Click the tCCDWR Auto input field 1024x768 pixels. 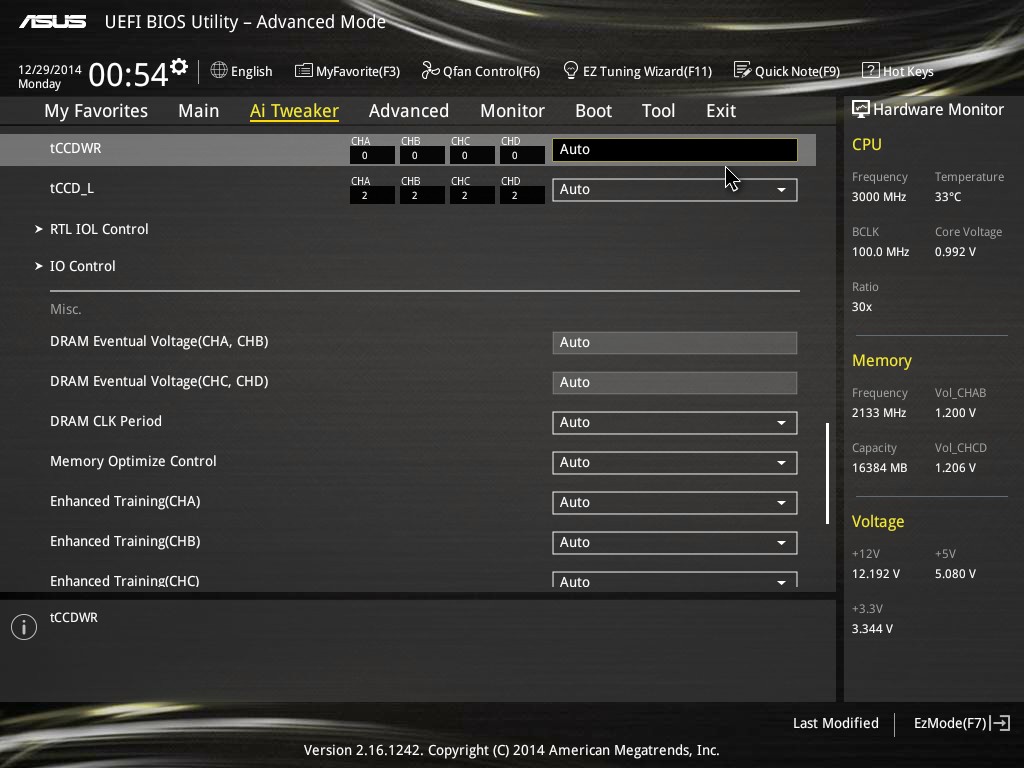[675, 150]
